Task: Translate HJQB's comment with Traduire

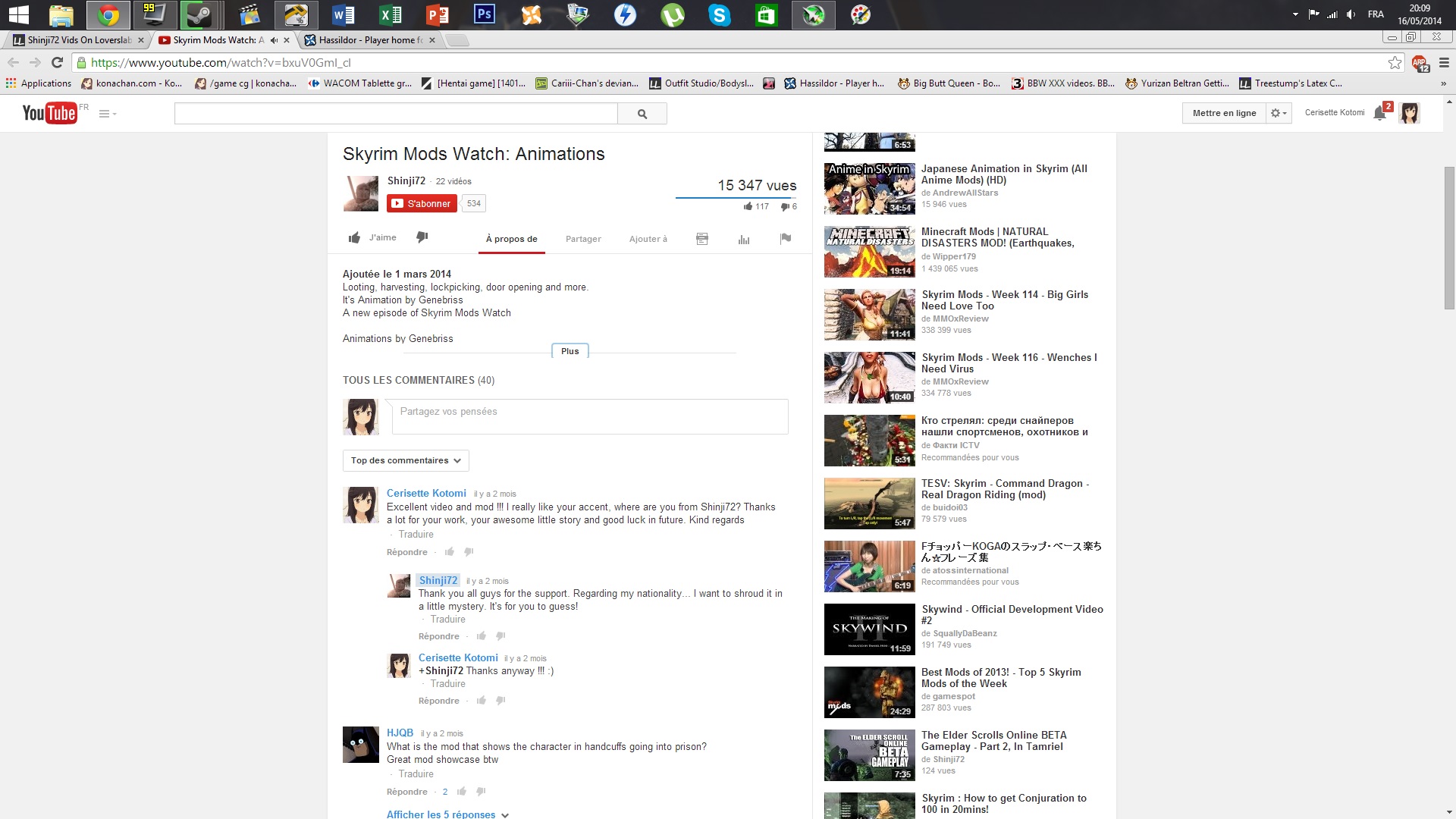Action: click(416, 773)
